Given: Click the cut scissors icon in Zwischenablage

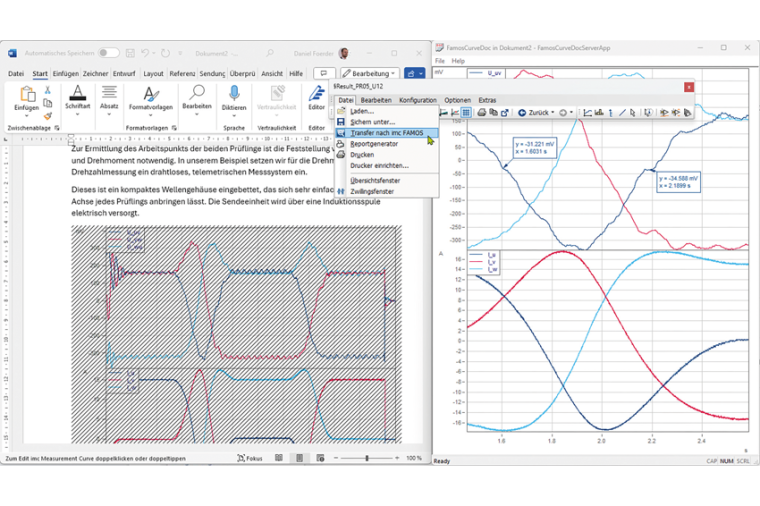Looking at the screenshot, I should (x=47, y=89).
